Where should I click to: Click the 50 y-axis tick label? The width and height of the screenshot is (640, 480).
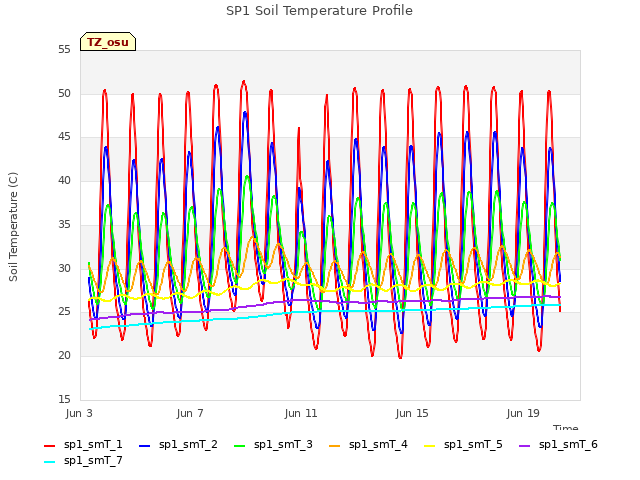[64, 93]
